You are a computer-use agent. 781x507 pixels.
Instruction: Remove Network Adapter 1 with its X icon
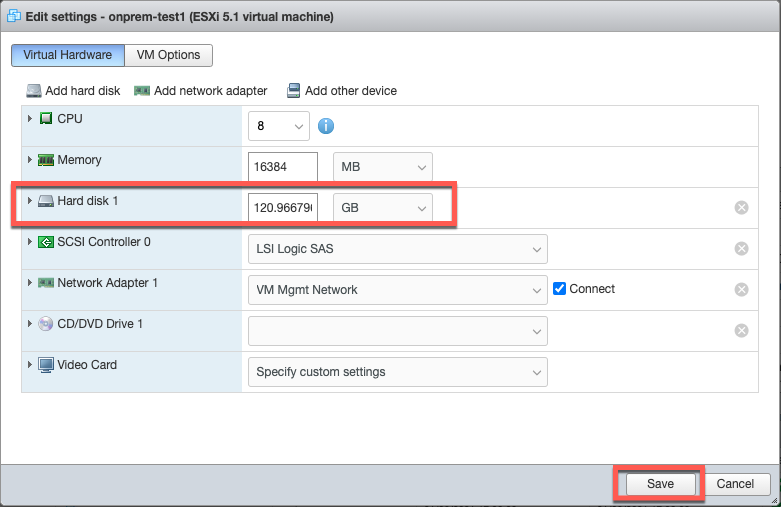click(741, 289)
